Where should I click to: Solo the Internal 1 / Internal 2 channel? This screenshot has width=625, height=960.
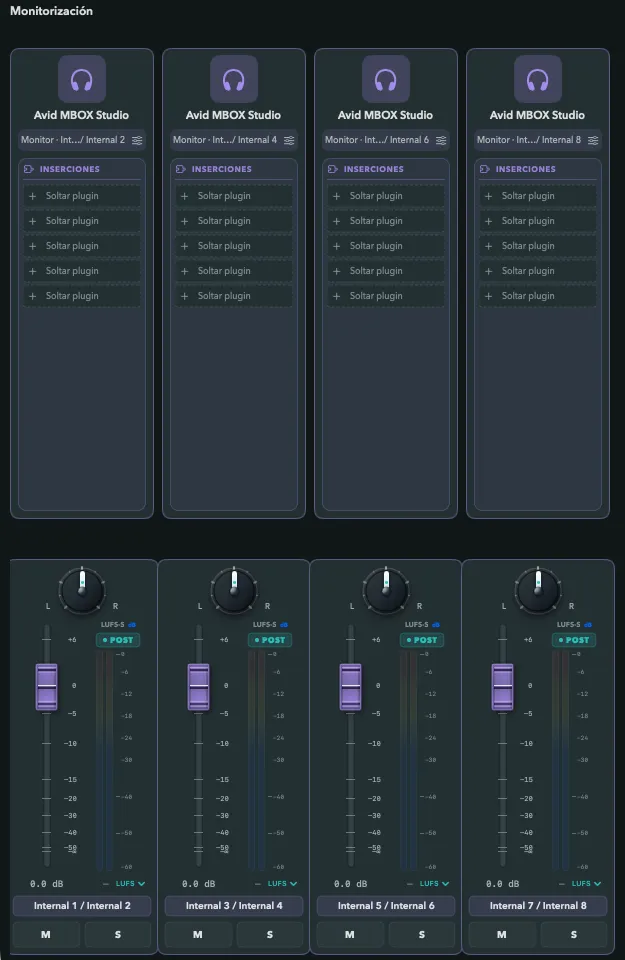[x=118, y=935]
